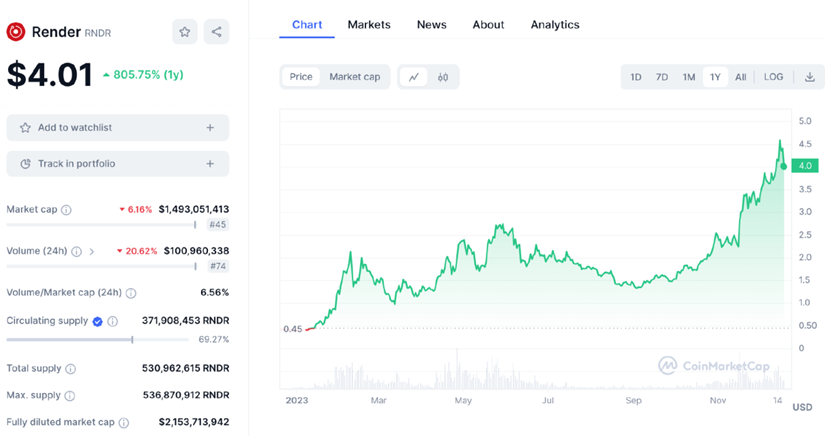
Task: Select the All time range button
Action: (740, 77)
